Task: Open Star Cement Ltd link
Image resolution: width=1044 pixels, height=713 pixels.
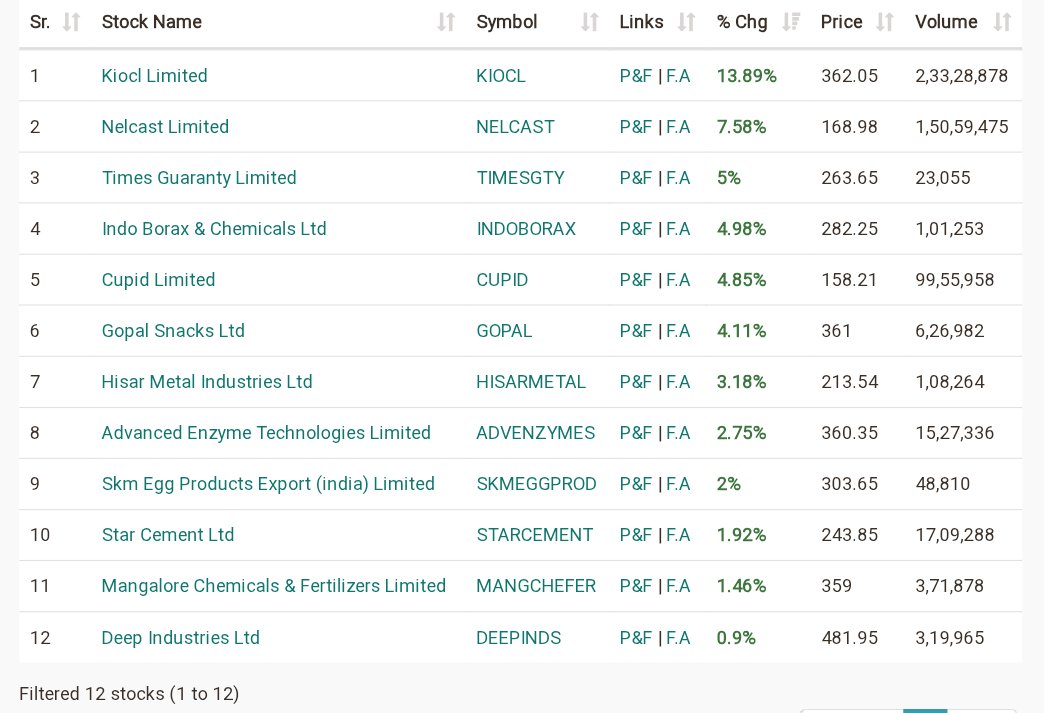Action: [168, 535]
